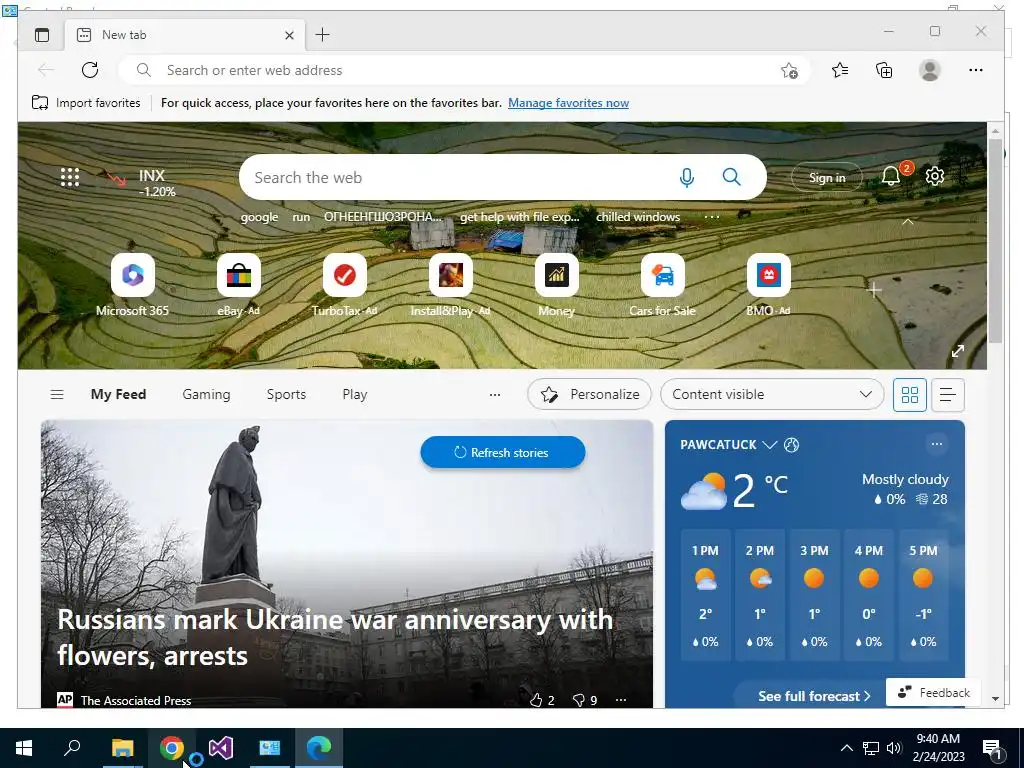Select the Sports tab
The width and height of the screenshot is (1024, 768).
[x=286, y=394]
